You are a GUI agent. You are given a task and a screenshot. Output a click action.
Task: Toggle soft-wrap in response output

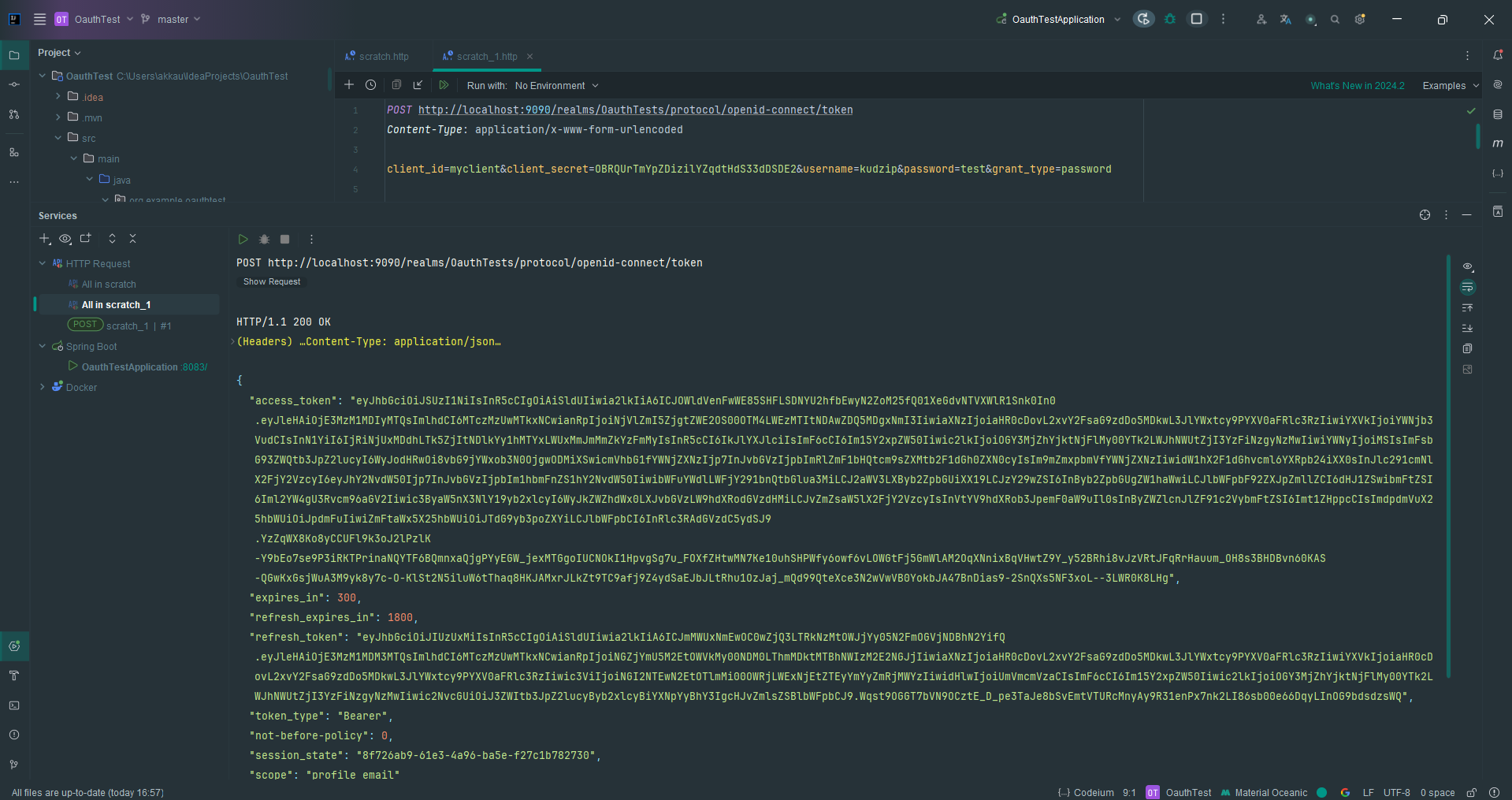1467,287
